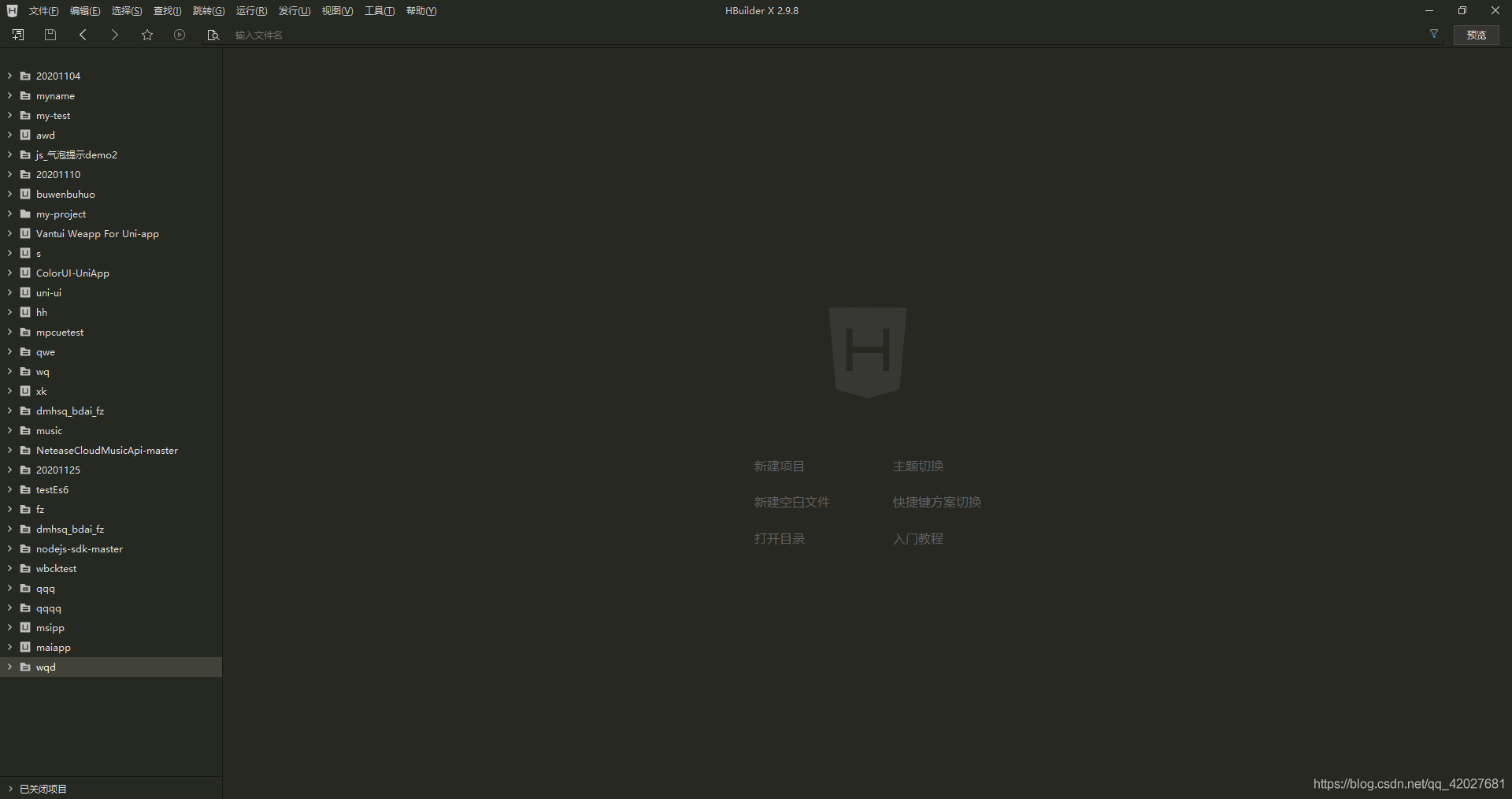Open the 工具(T) menu
1512x799 pixels.
tap(380, 11)
